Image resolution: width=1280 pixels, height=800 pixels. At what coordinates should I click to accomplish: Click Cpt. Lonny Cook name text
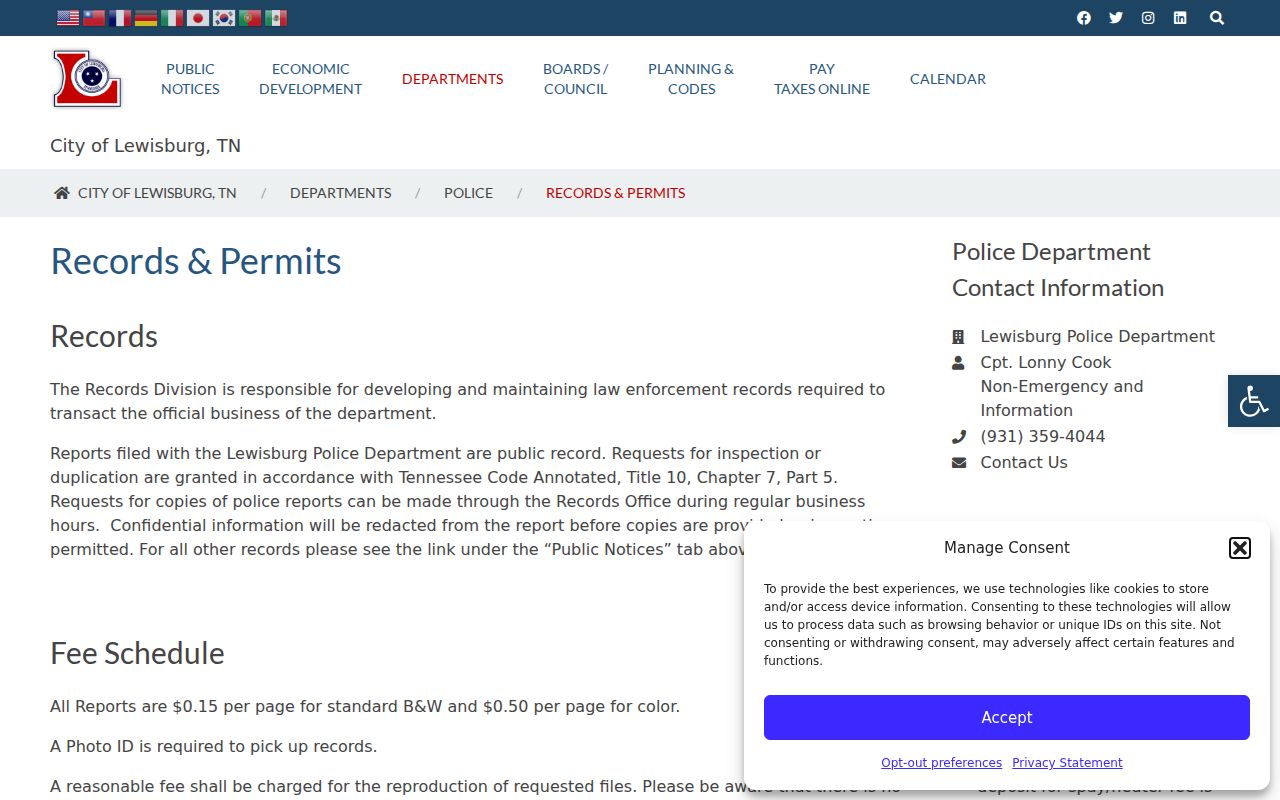coord(1046,363)
